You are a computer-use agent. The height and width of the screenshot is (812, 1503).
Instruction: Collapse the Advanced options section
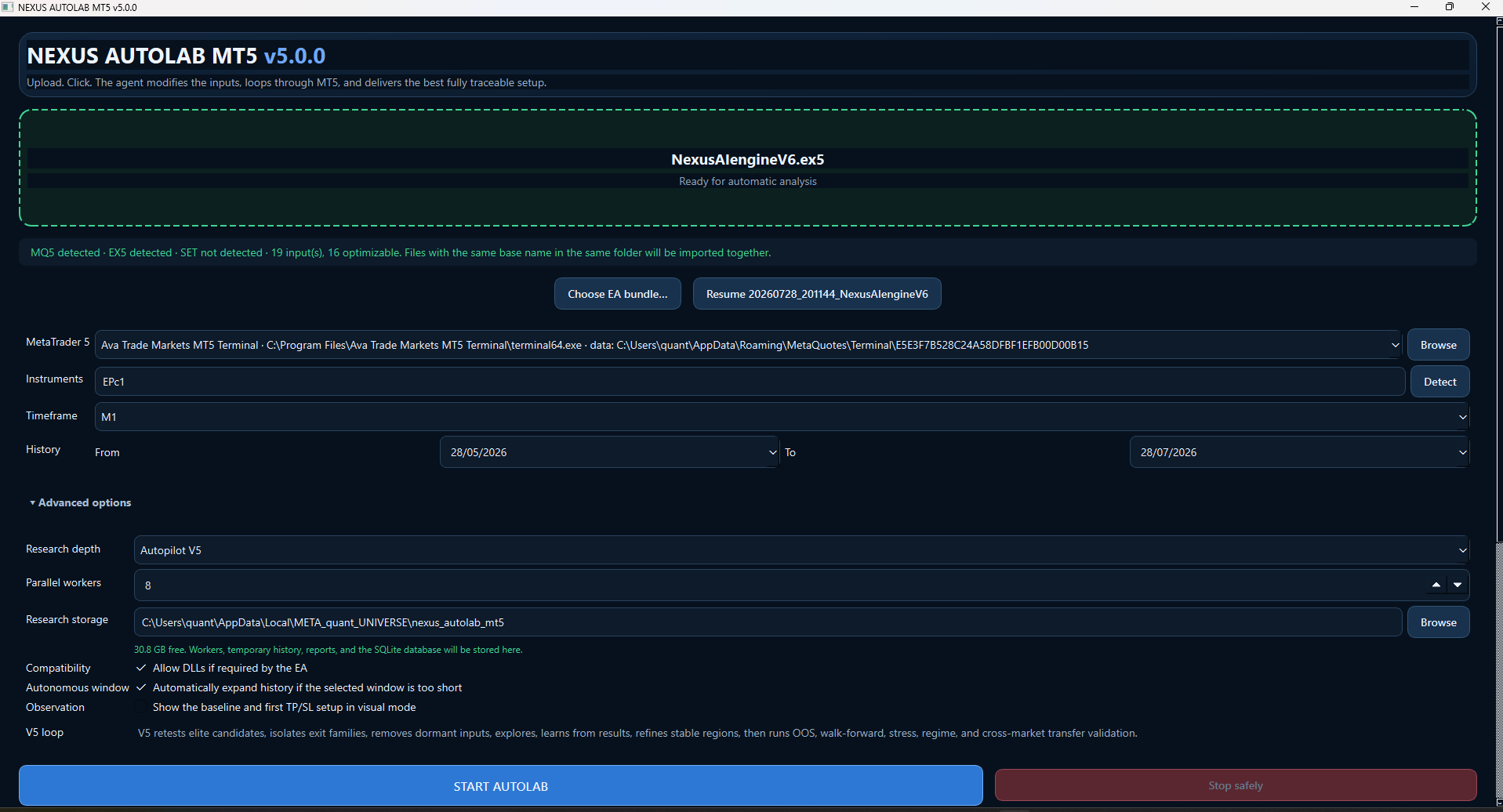click(80, 502)
